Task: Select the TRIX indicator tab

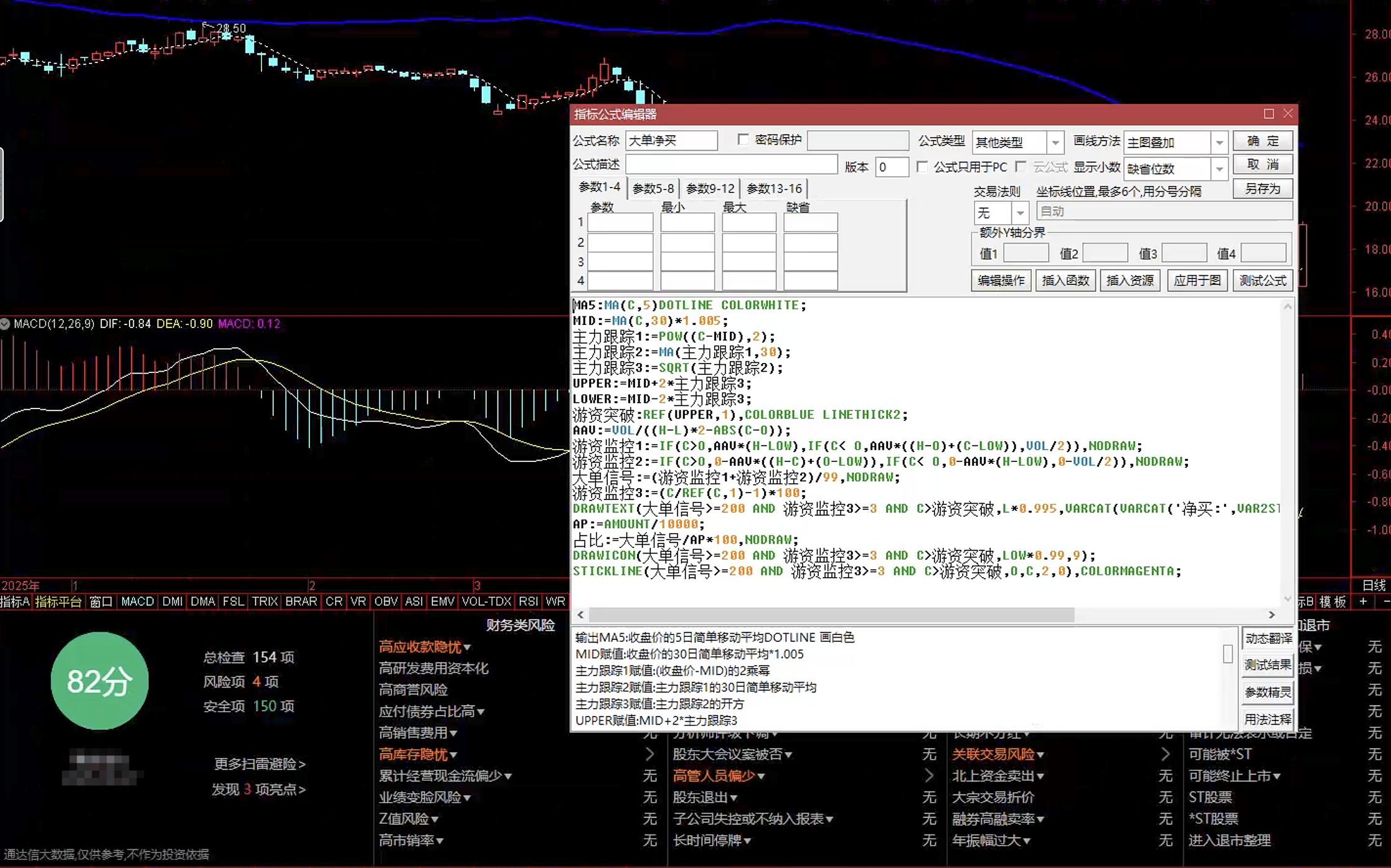Action: (x=265, y=601)
